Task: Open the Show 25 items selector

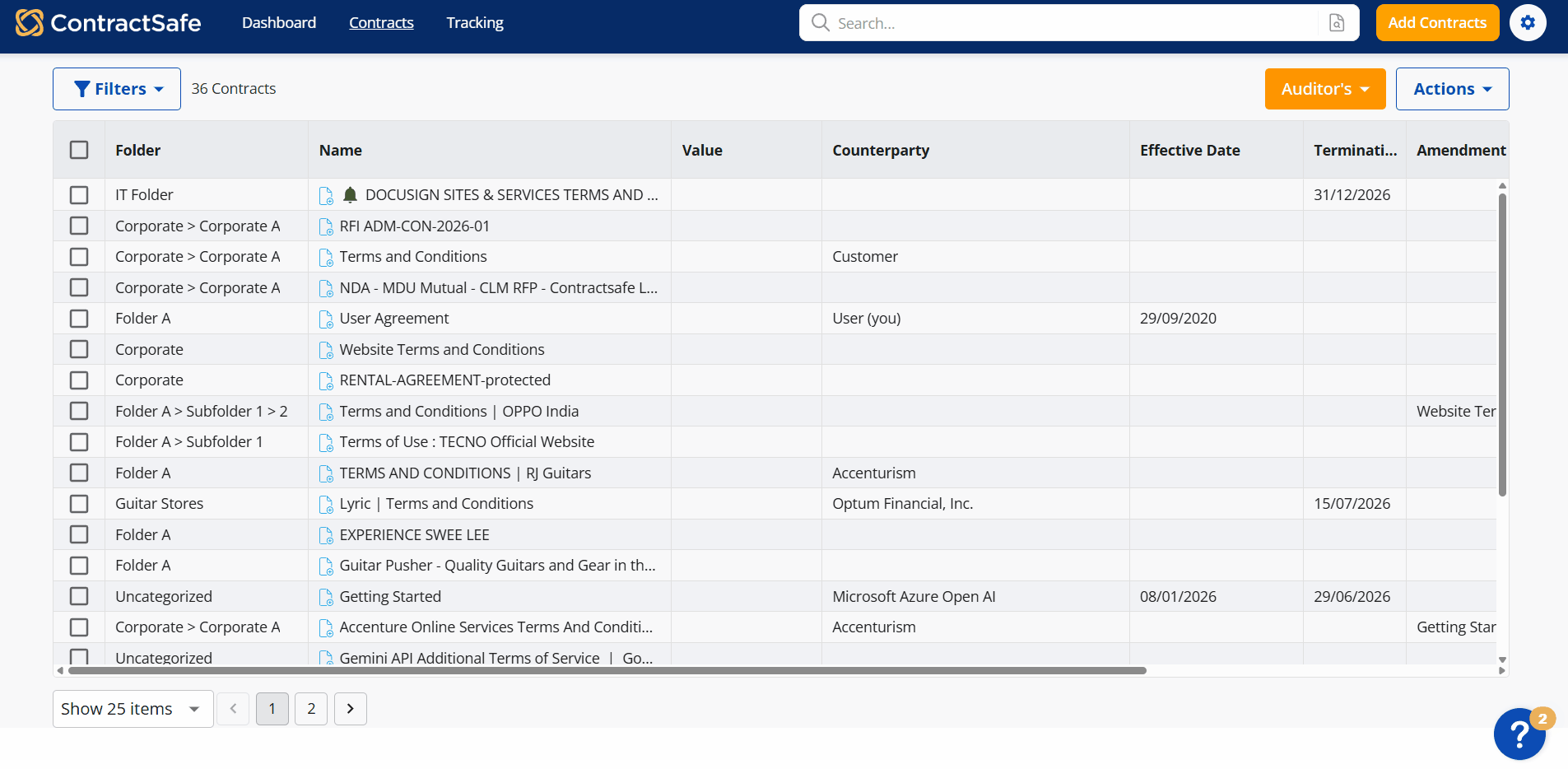Action: coord(133,709)
